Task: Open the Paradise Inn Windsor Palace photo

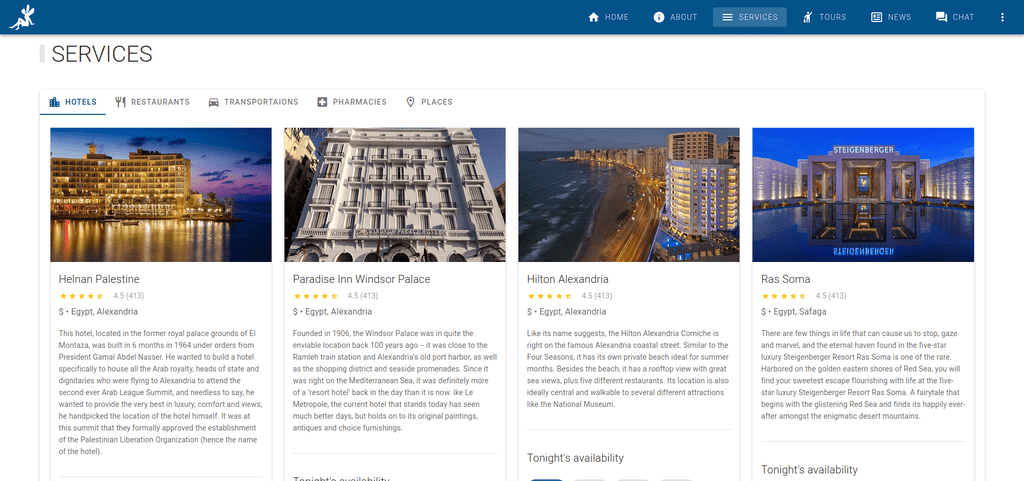Action: pos(395,194)
